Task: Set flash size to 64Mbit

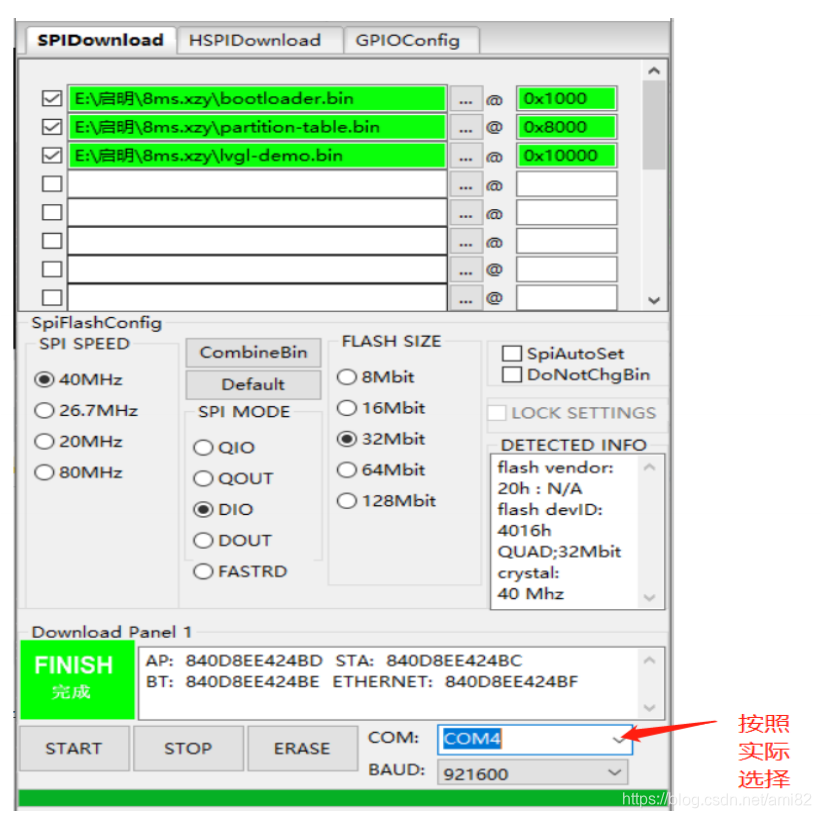Action: [x=381, y=469]
